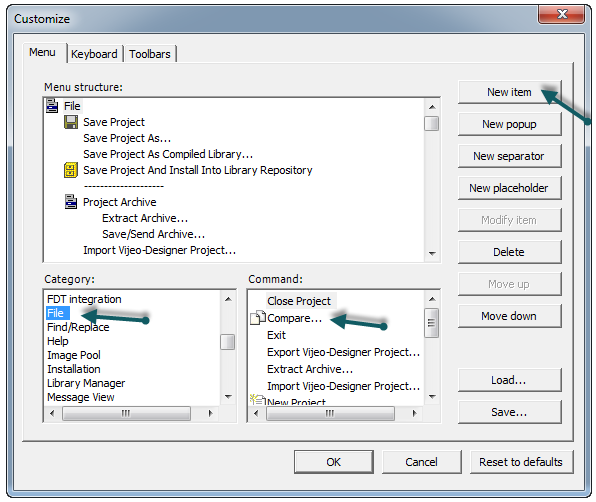Select Extract Archive... in the Menu structure tree
Screen dimensions: 596x502
[145, 218]
